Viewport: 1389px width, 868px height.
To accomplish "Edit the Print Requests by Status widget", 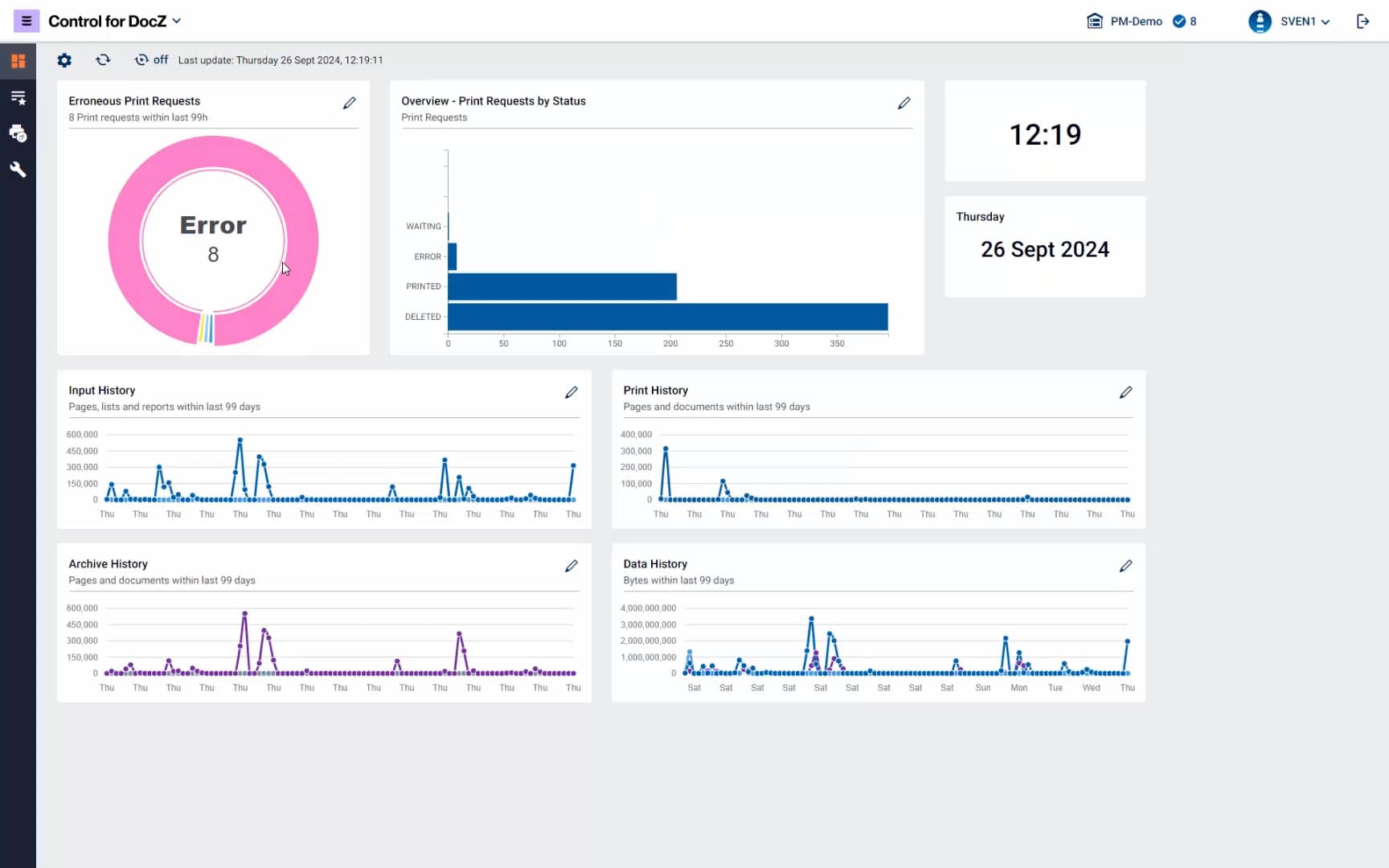I will pyautogui.click(x=903, y=103).
